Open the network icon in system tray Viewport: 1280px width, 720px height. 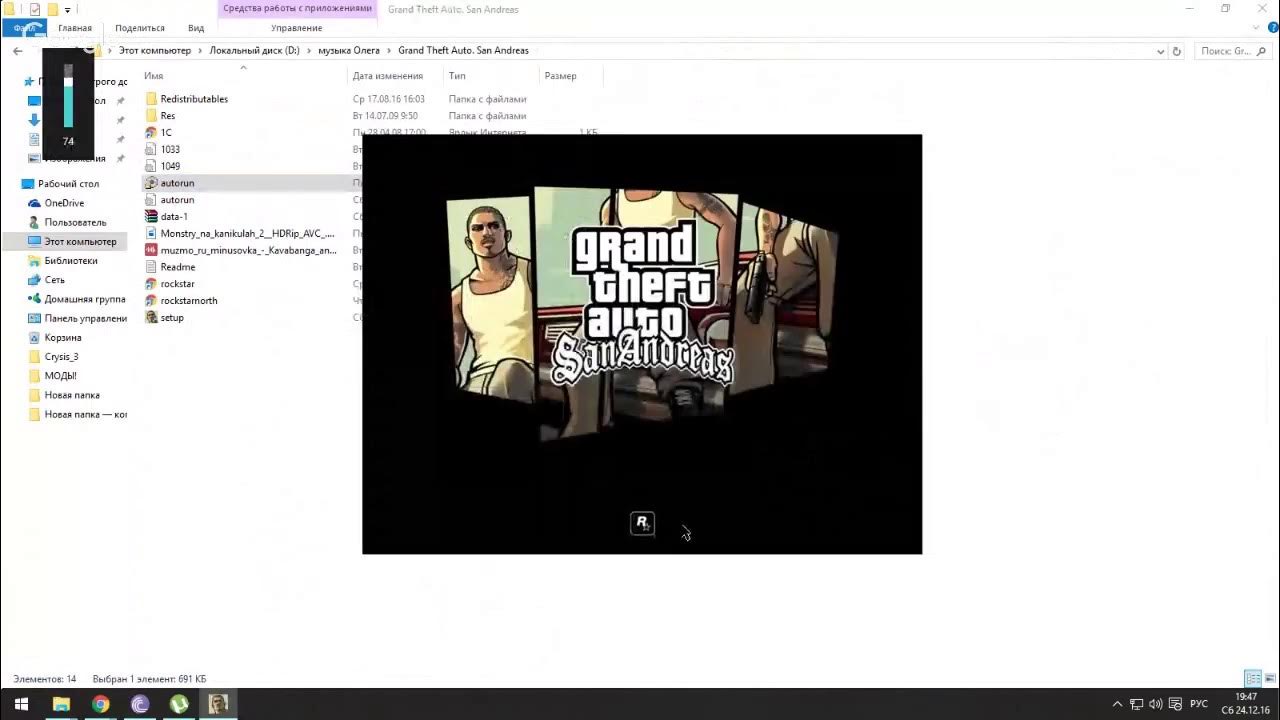pos(1137,704)
